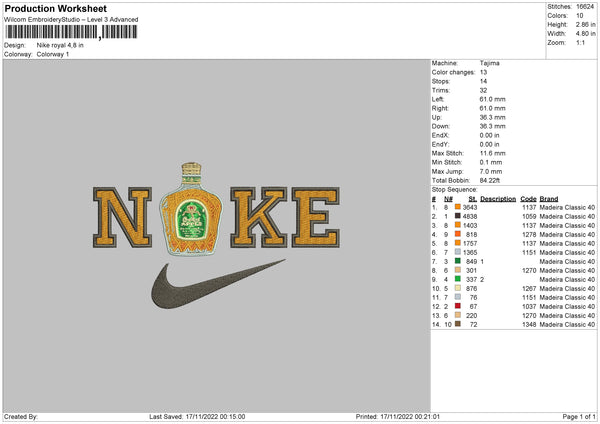The image size is (600, 424).
Task: Click the letter K in the design
Action: pos(258,217)
